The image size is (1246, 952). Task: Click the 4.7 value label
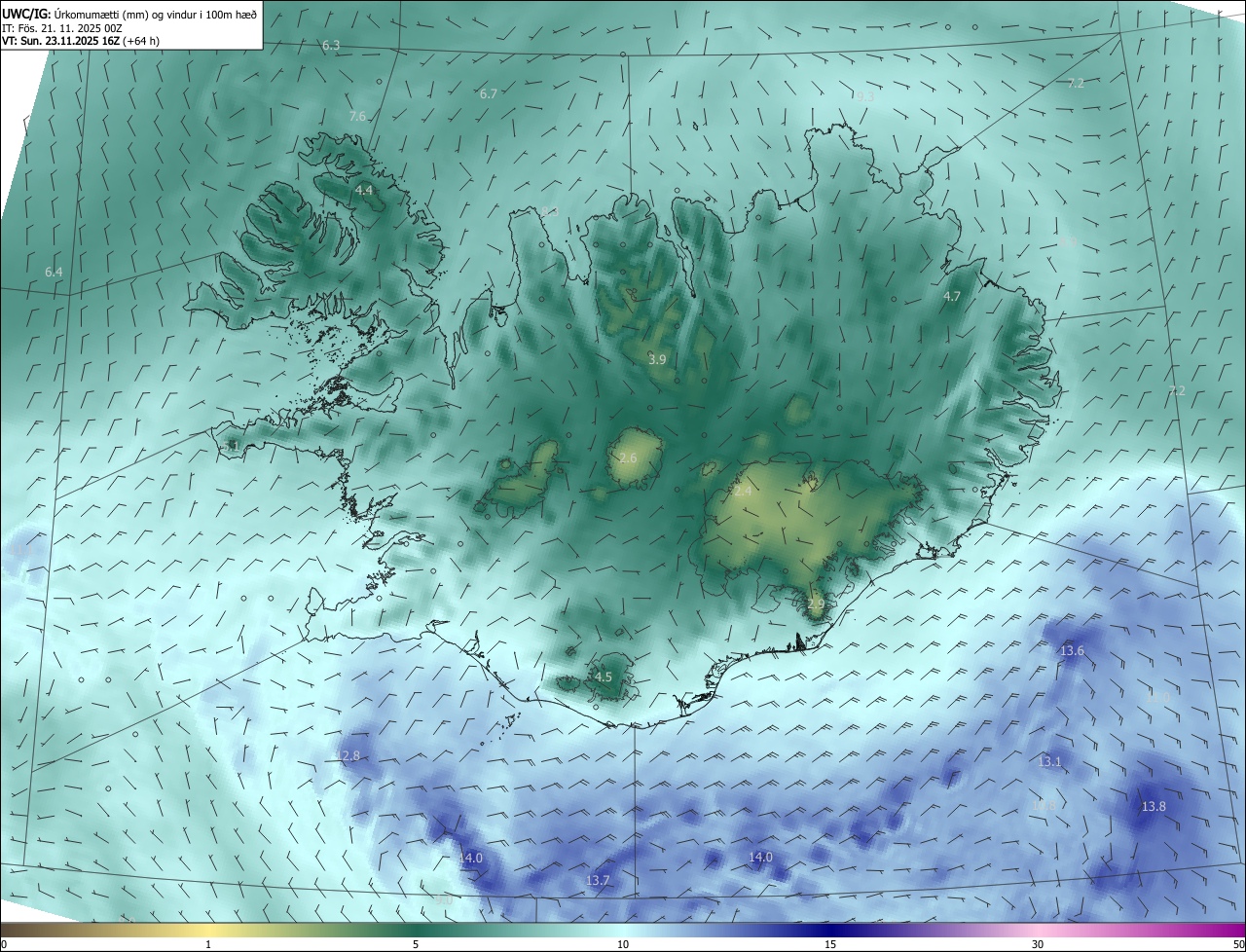(x=952, y=296)
